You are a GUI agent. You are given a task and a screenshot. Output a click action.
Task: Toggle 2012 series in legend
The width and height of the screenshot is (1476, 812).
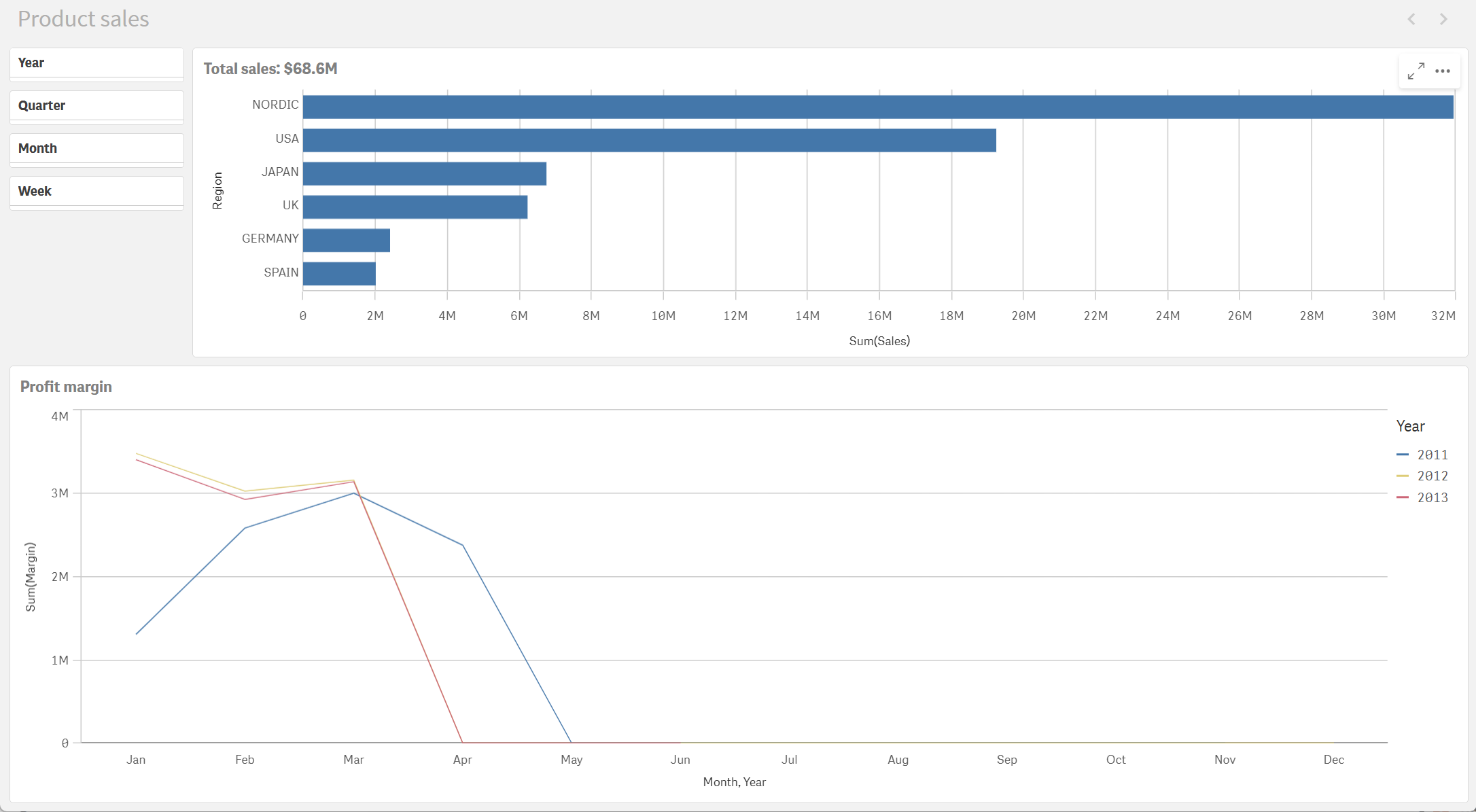pos(1432,476)
